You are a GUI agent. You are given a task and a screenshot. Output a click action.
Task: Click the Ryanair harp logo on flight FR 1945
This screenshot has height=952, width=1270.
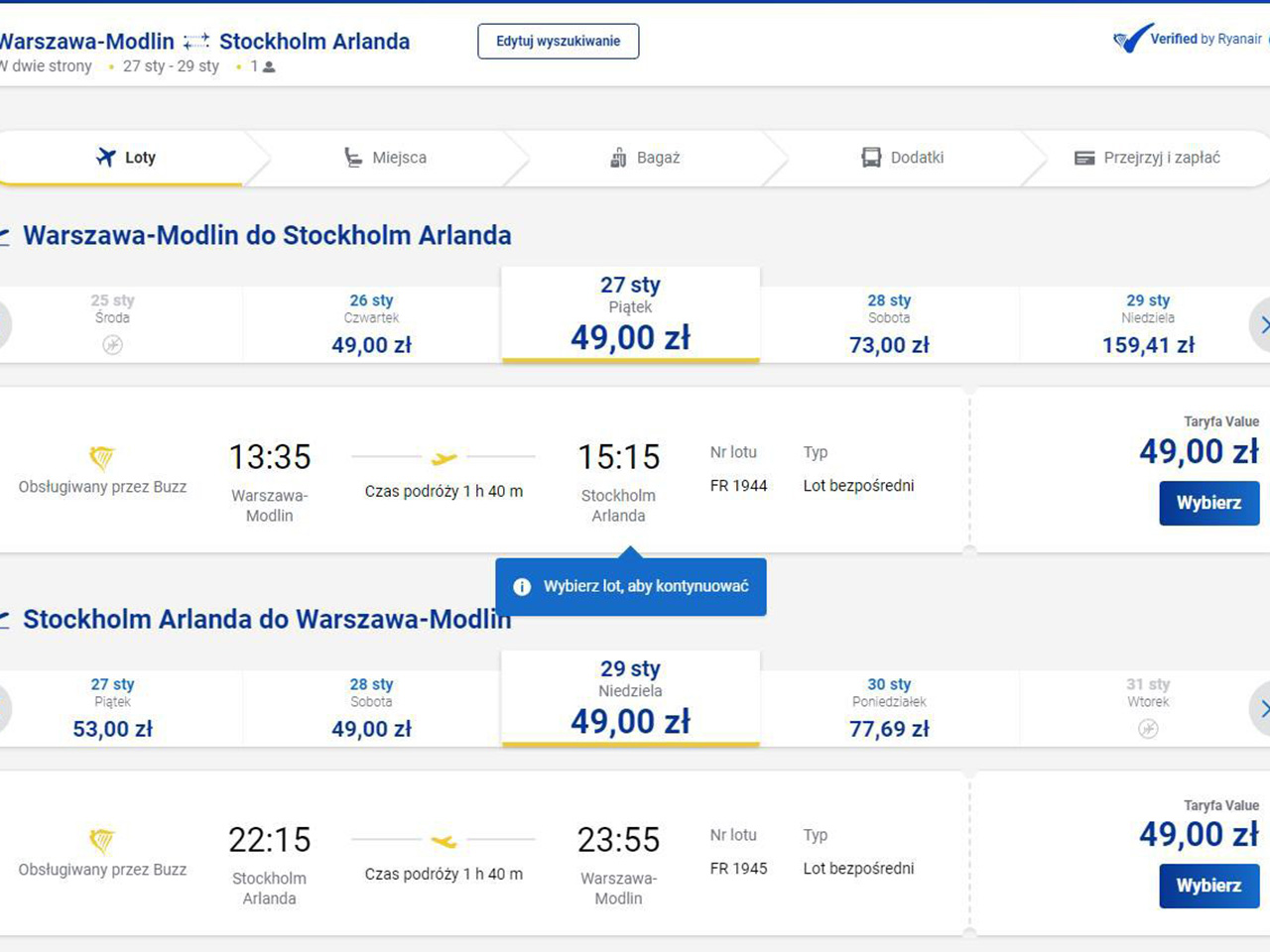[102, 841]
